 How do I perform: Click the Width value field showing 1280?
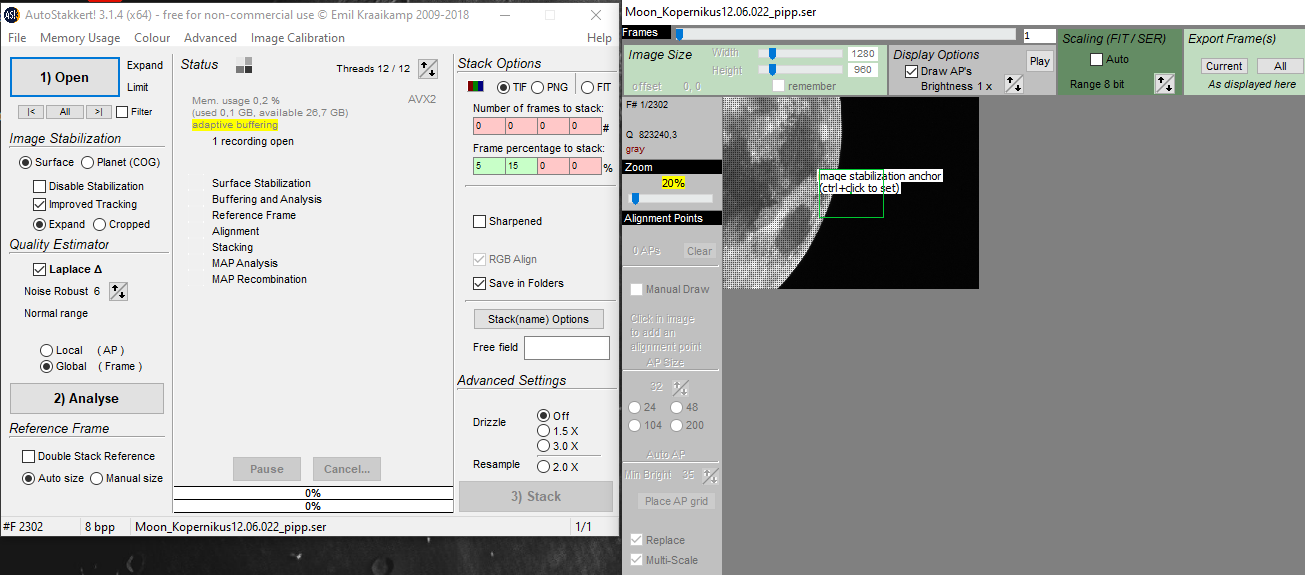point(864,53)
